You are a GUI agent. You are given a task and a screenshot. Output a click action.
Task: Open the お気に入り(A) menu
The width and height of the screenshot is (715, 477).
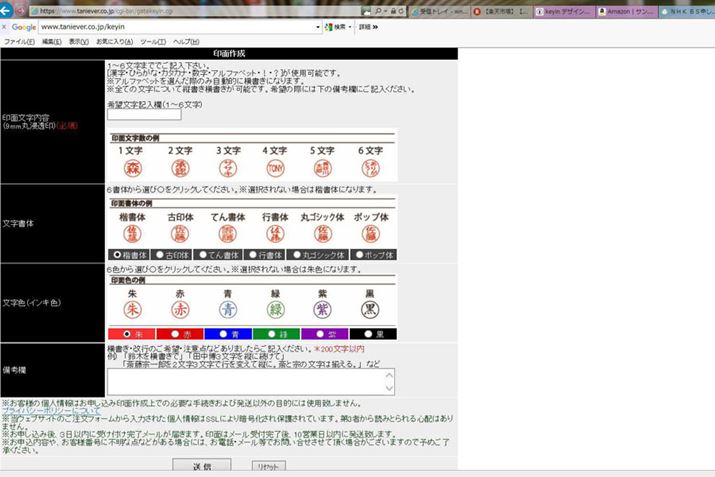coord(117,42)
